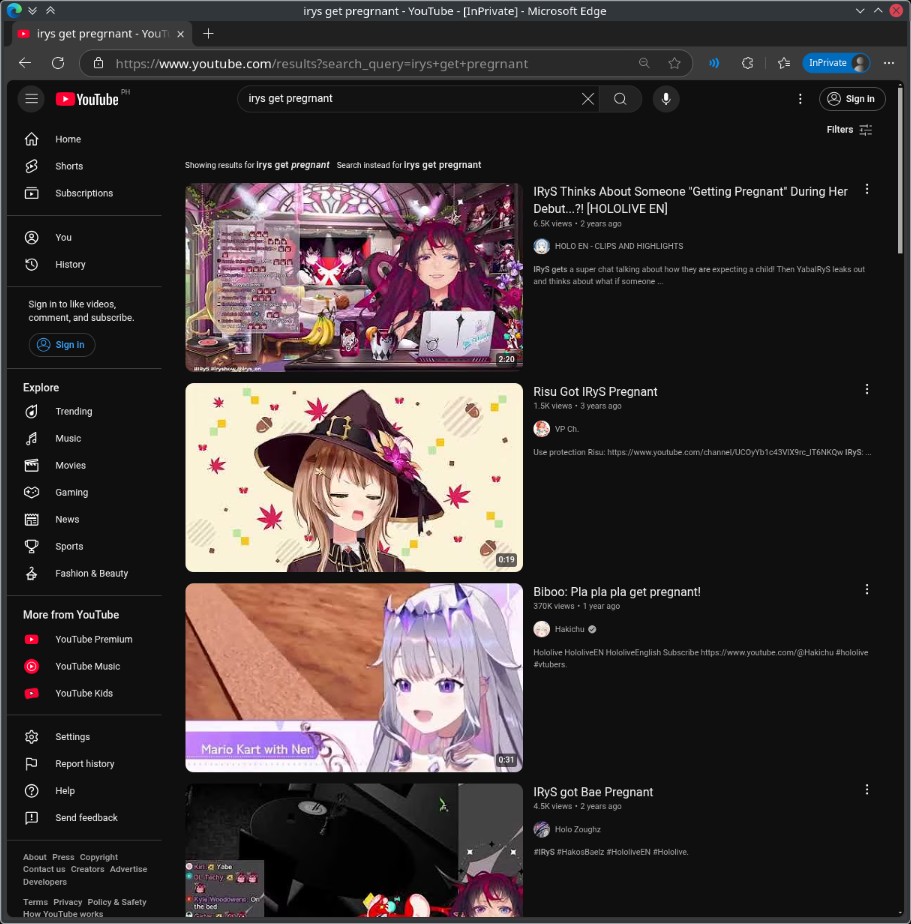Screen dimensions: 911x924
Task: Open more options for Risu Got IRyS video
Action: (x=866, y=390)
